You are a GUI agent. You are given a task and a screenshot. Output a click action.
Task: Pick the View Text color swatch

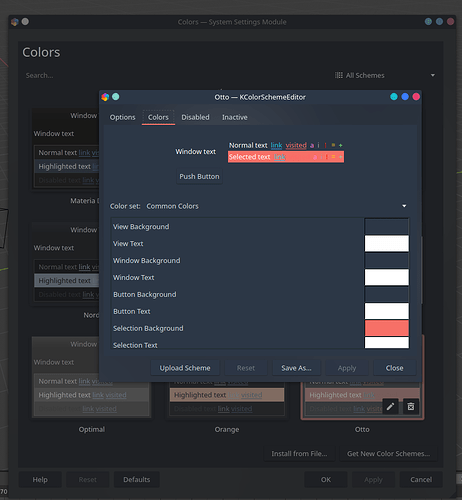point(386,243)
